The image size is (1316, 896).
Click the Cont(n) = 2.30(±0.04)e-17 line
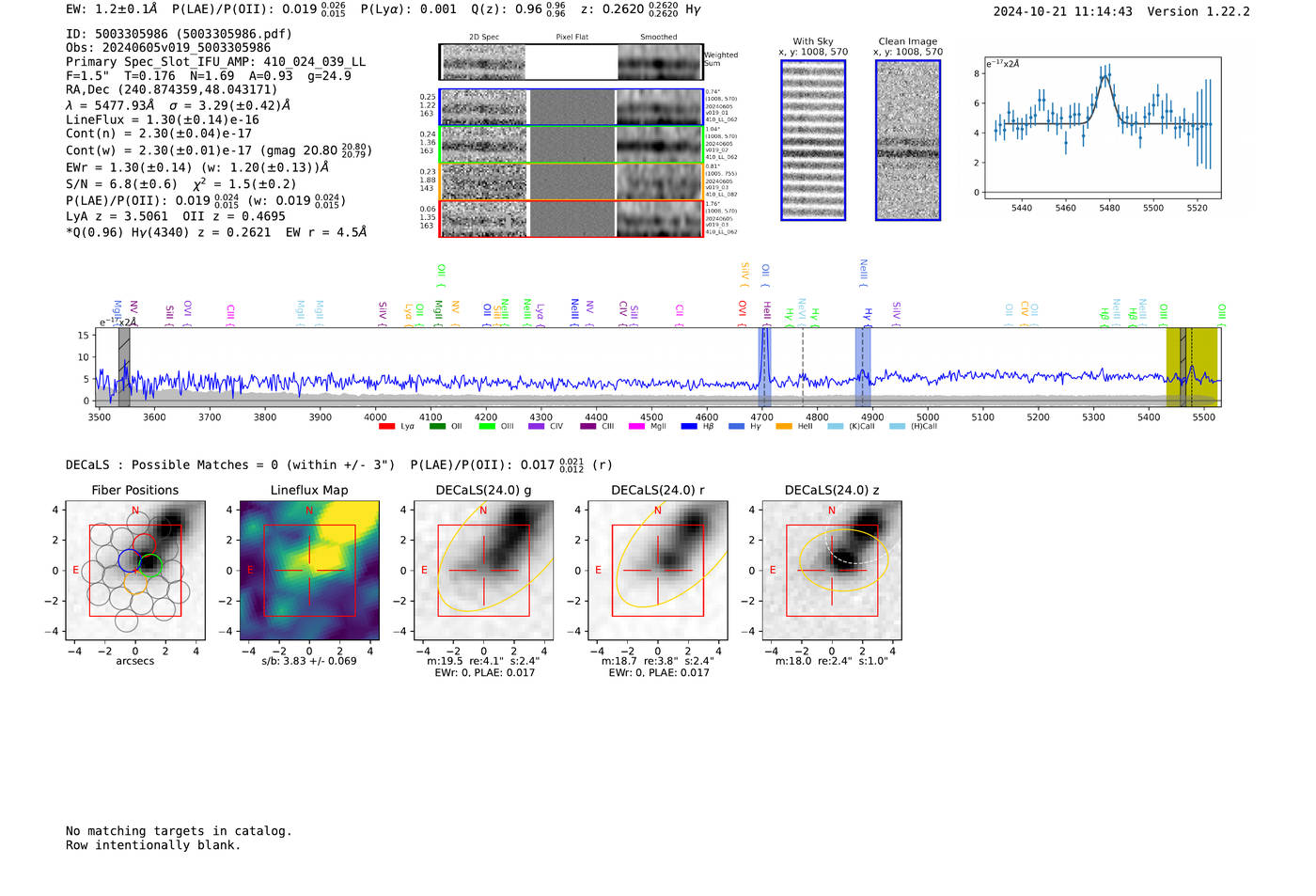pos(159,134)
